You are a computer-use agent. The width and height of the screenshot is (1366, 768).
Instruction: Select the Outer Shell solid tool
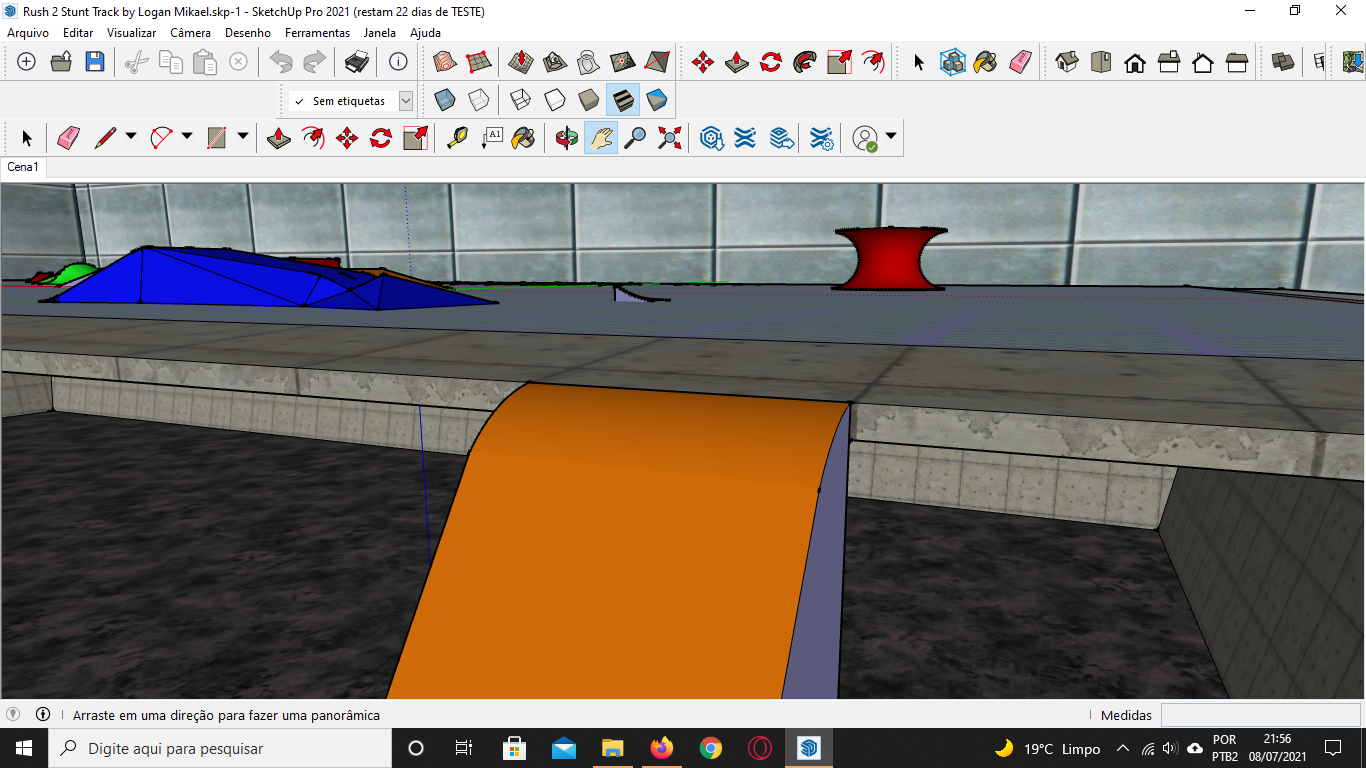(x=1283, y=62)
